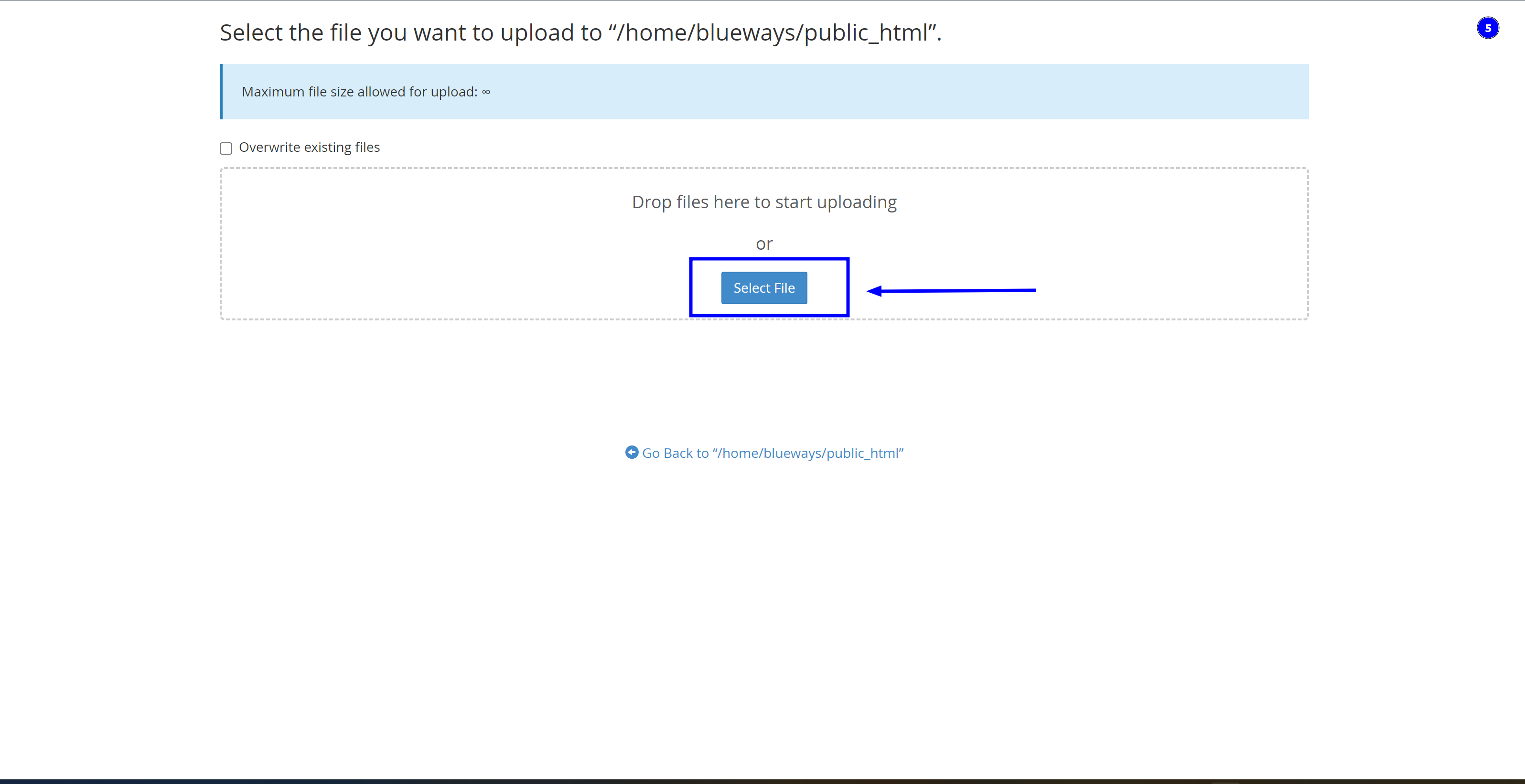Image resolution: width=1525 pixels, height=784 pixels.
Task: Enable Overwrite existing files checkbox
Action: 225,148
